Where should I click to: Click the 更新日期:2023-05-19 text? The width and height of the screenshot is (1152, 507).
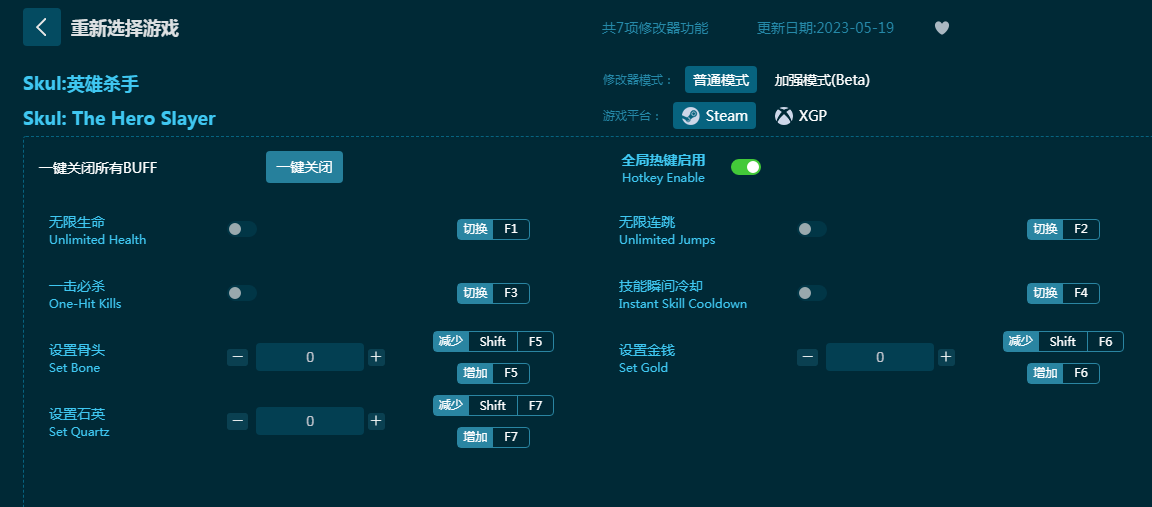pos(826,28)
